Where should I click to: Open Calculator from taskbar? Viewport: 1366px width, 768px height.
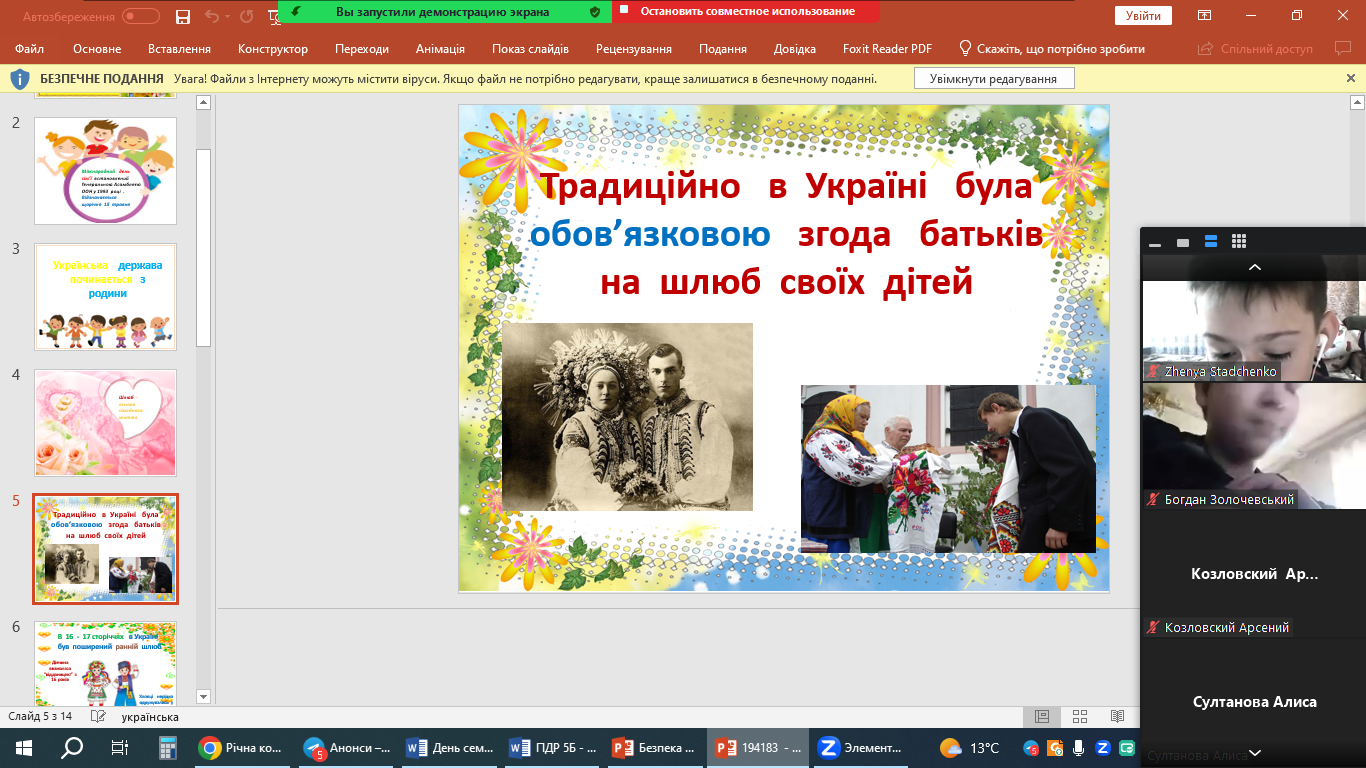point(168,747)
